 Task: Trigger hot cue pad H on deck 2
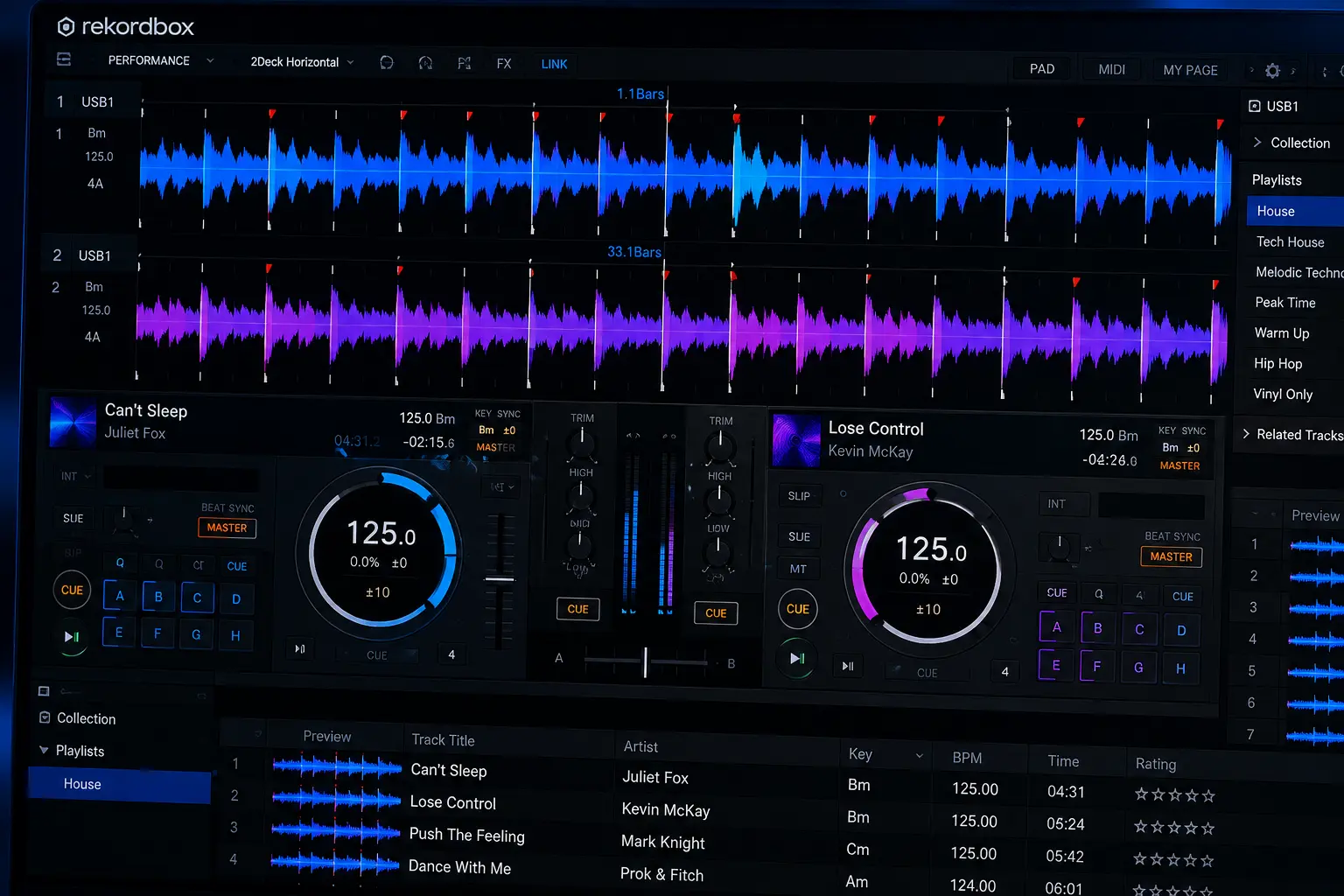pos(1180,668)
